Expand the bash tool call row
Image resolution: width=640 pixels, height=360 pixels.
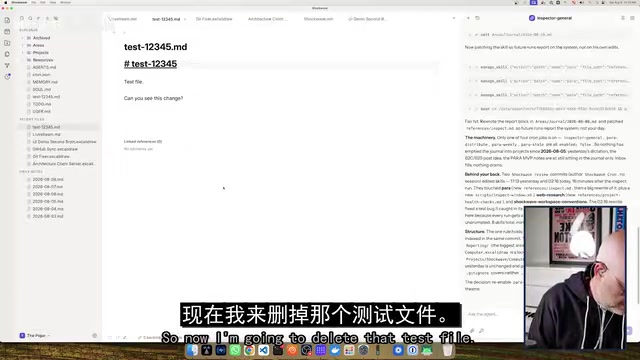coord(548,109)
